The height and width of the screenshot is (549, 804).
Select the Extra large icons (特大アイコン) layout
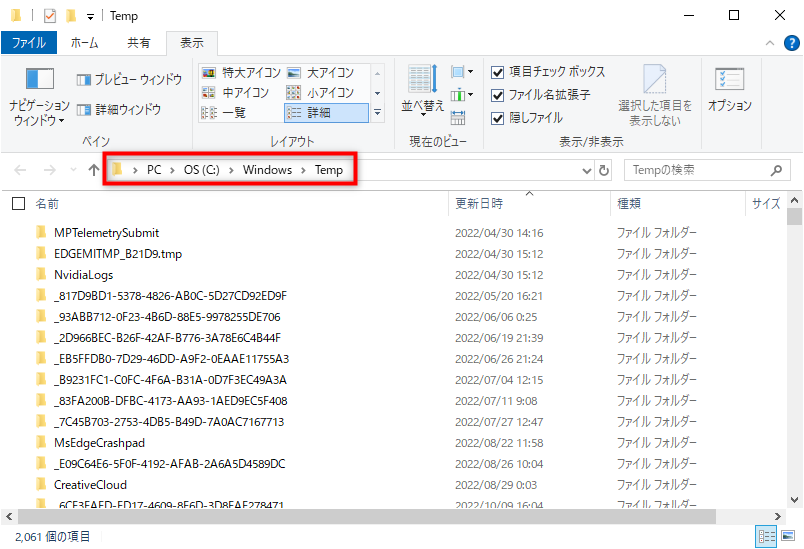coord(241,73)
